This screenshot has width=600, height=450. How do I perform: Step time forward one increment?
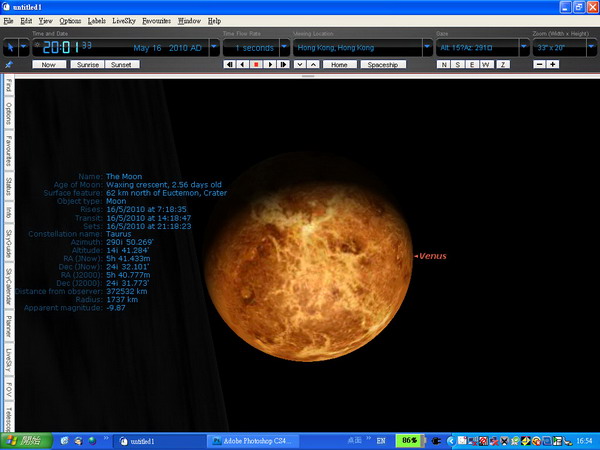pyautogui.click(x=282, y=64)
